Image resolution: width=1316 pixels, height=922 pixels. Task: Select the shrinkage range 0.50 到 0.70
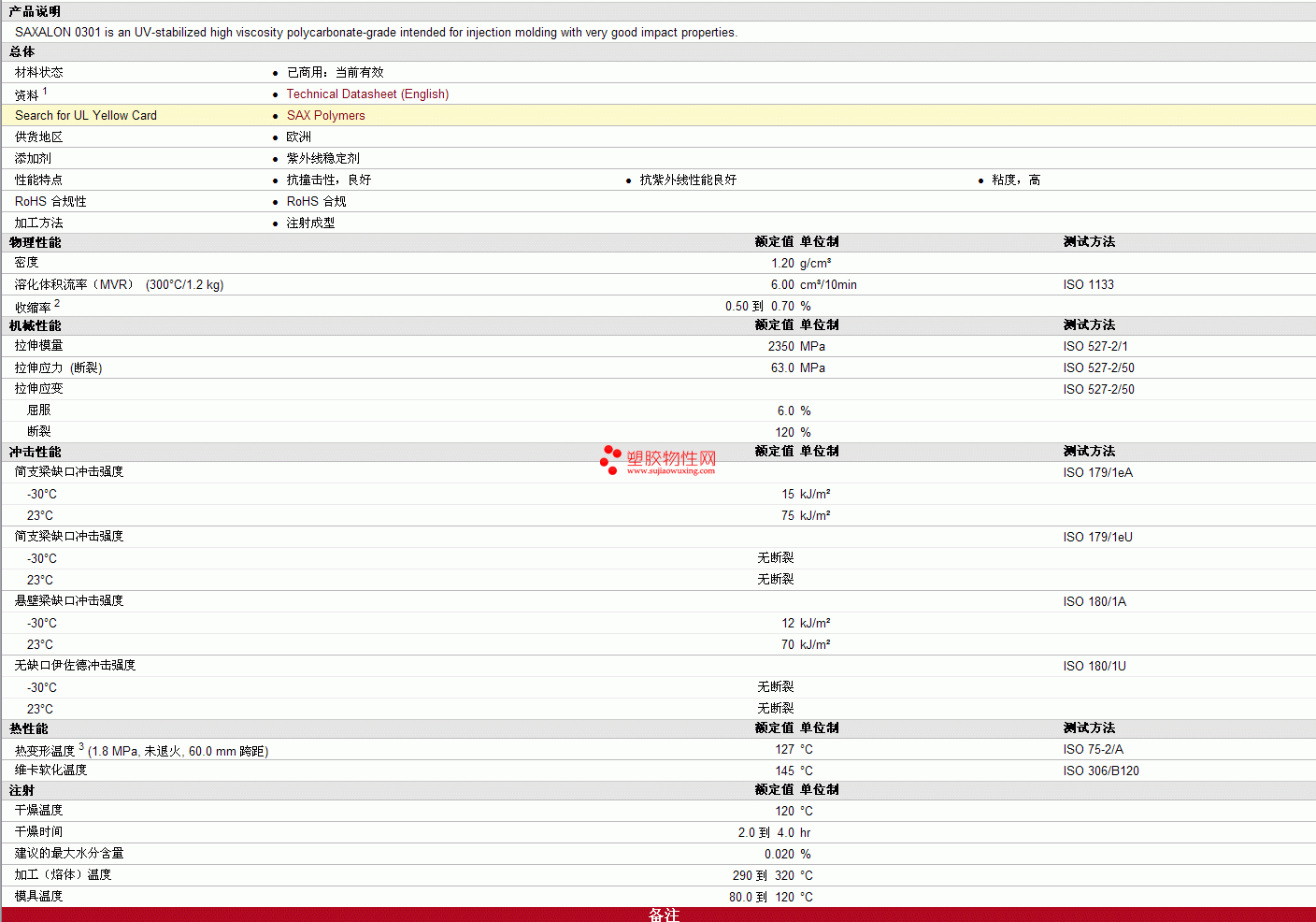(760, 306)
